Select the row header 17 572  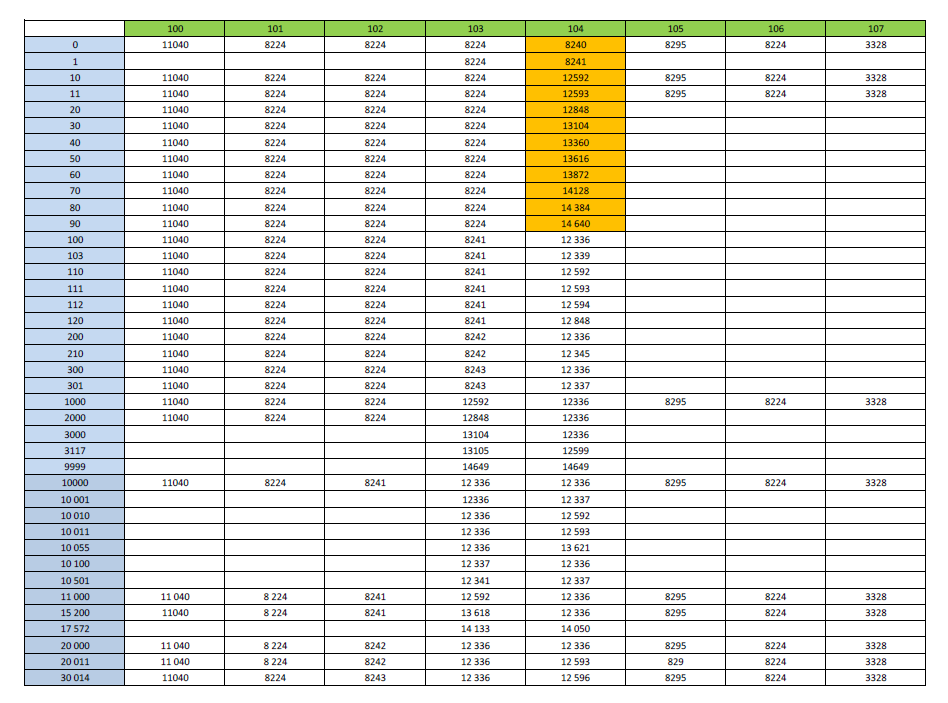click(x=75, y=629)
